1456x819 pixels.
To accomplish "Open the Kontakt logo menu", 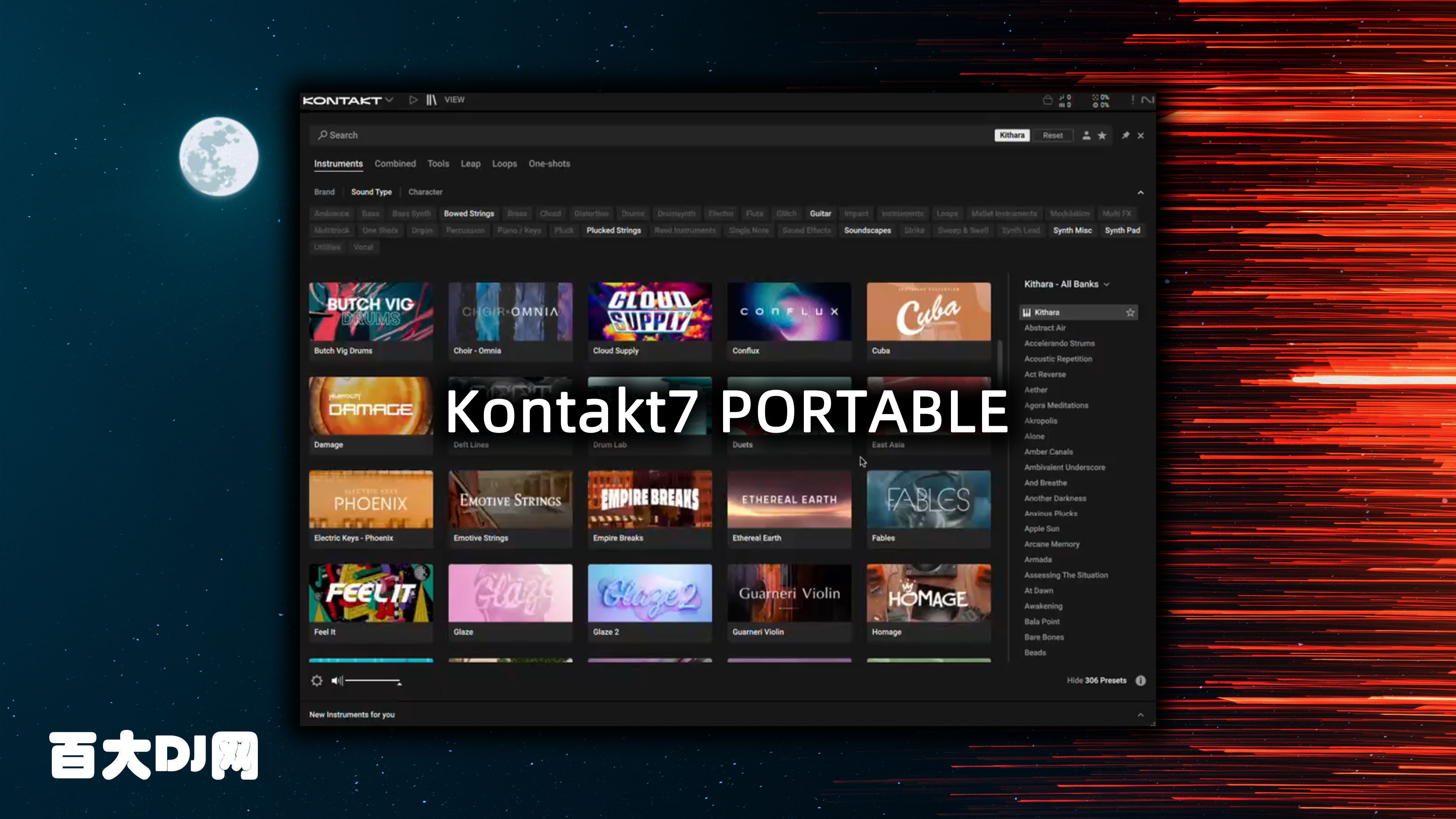I will pyautogui.click(x=348, y=100).
